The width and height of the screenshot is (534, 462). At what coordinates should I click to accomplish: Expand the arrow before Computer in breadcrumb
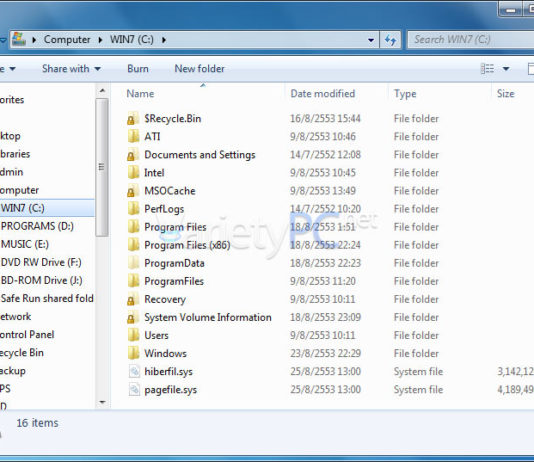pyautogui.click(x=34, y=40)
